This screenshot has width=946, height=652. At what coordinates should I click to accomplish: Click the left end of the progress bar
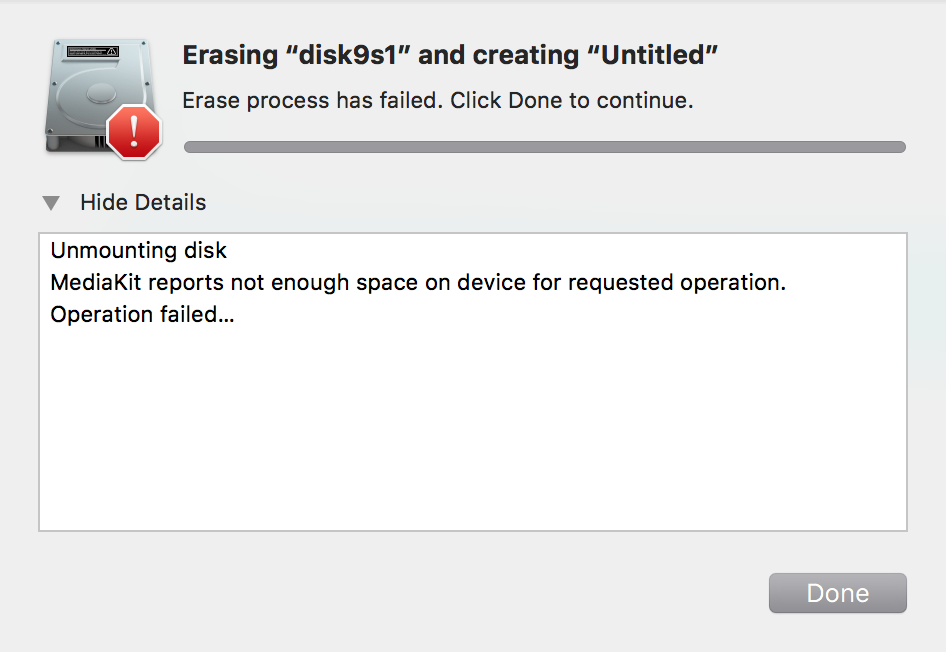pos(192,147)
